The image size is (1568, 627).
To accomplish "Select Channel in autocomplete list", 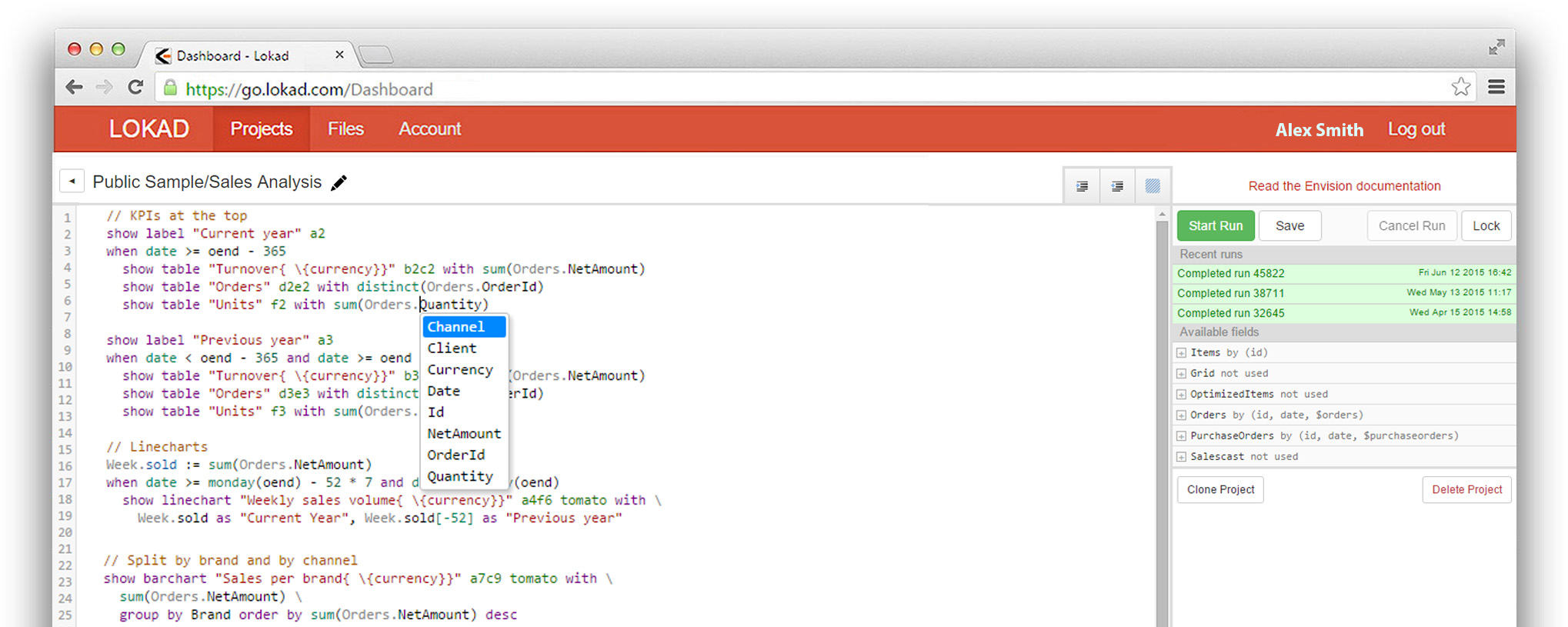I will click(x=464, y=327).
